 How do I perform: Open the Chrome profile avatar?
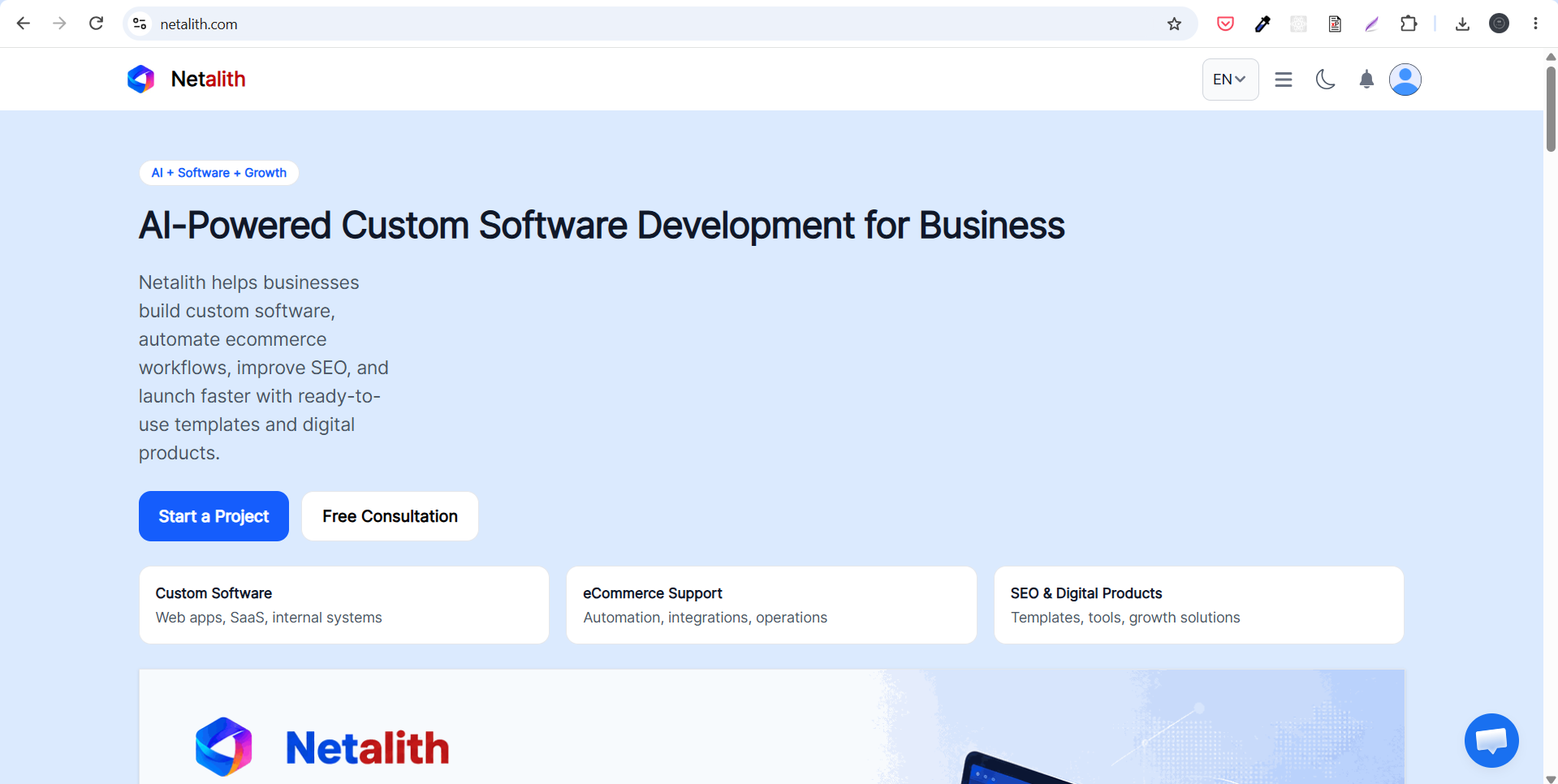(1499, 24)
